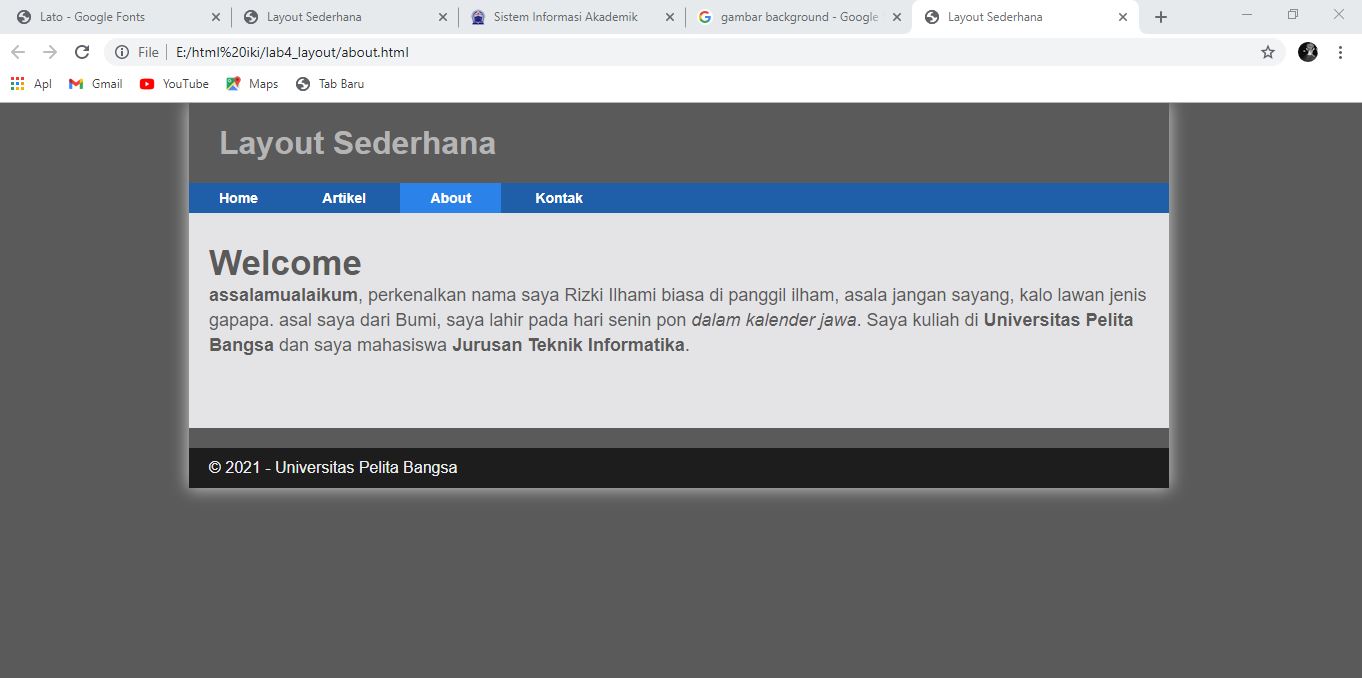The height and width of the screenshot is (678, 1362).
Task: Open the YouTube bookmark
Action: pyautogui.click(x=173, y=84)
